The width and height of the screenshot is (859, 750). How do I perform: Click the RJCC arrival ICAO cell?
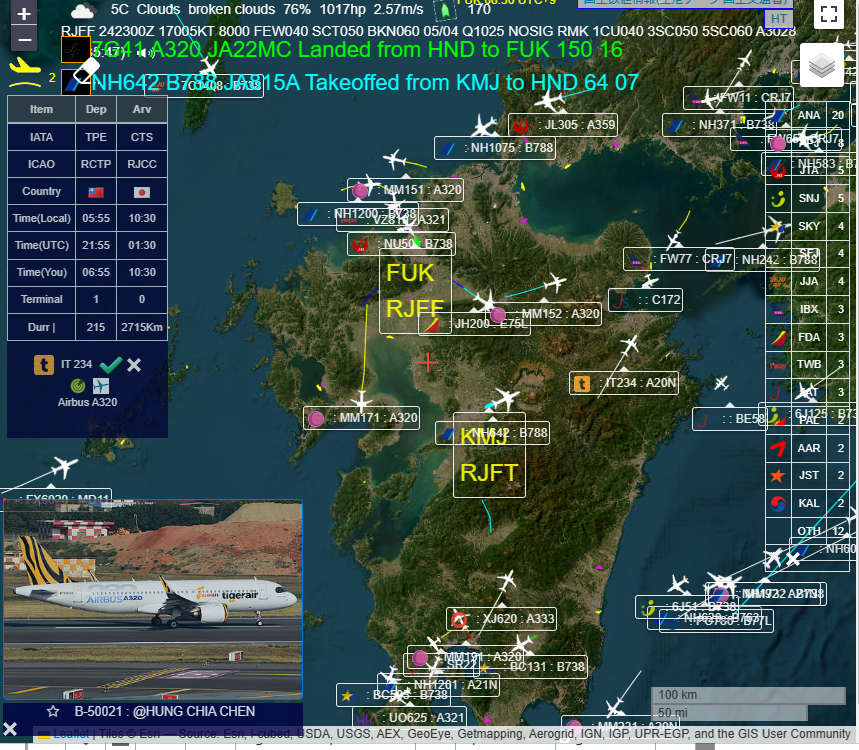(142, 164)
